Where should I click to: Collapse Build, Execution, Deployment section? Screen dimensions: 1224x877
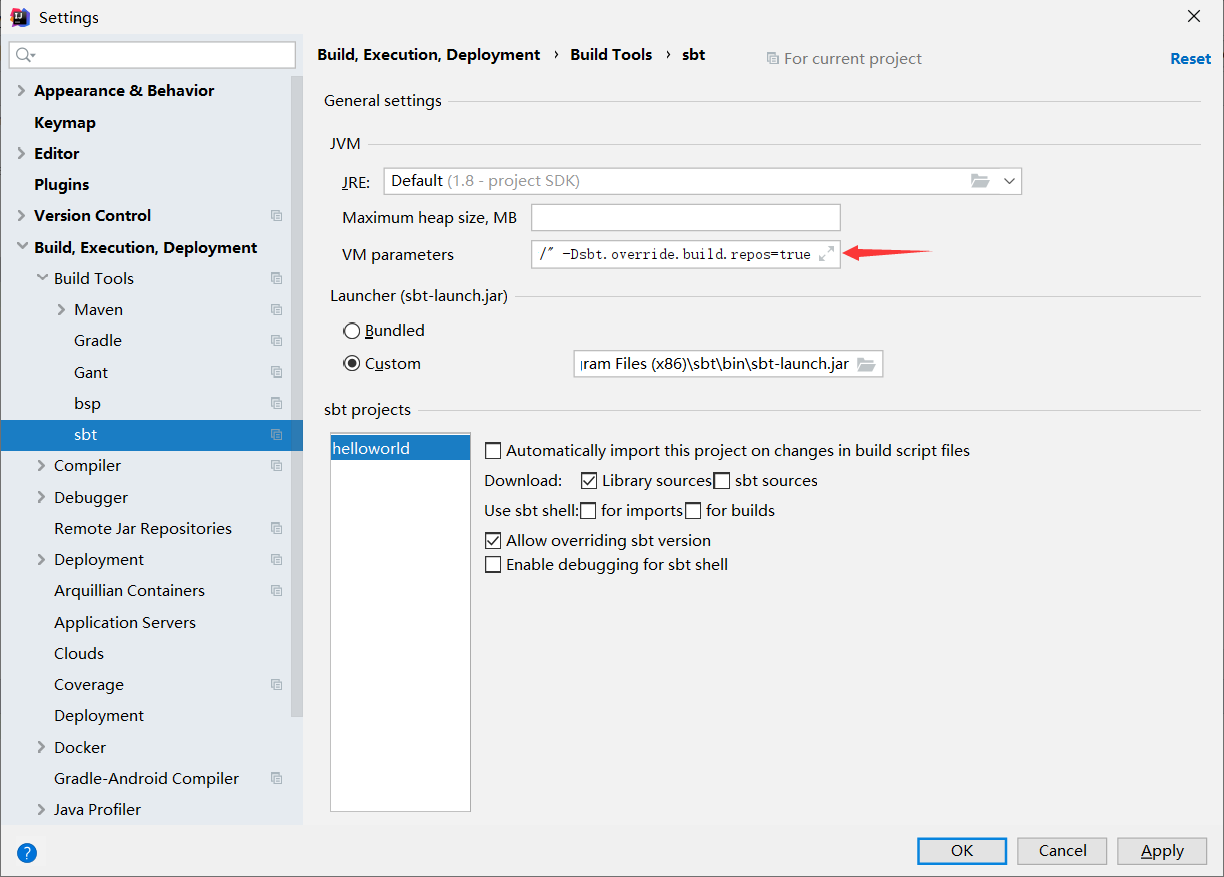[x=21, y=248]
